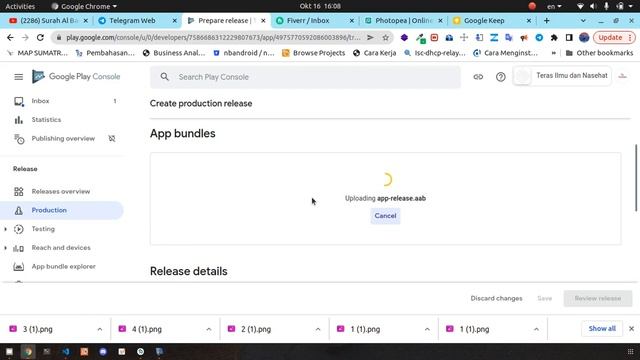640x360 pixels.
Task: Click the Google Play Console logo
Action: point(76,77)
